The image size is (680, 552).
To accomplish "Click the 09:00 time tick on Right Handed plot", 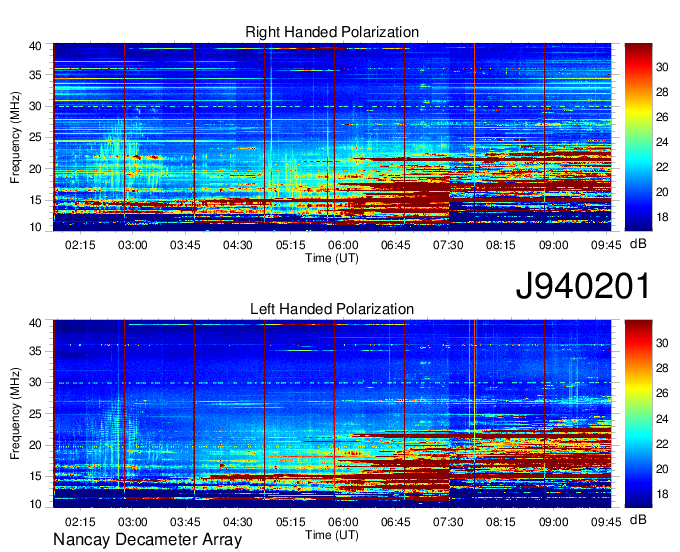I will pos(553,245).
